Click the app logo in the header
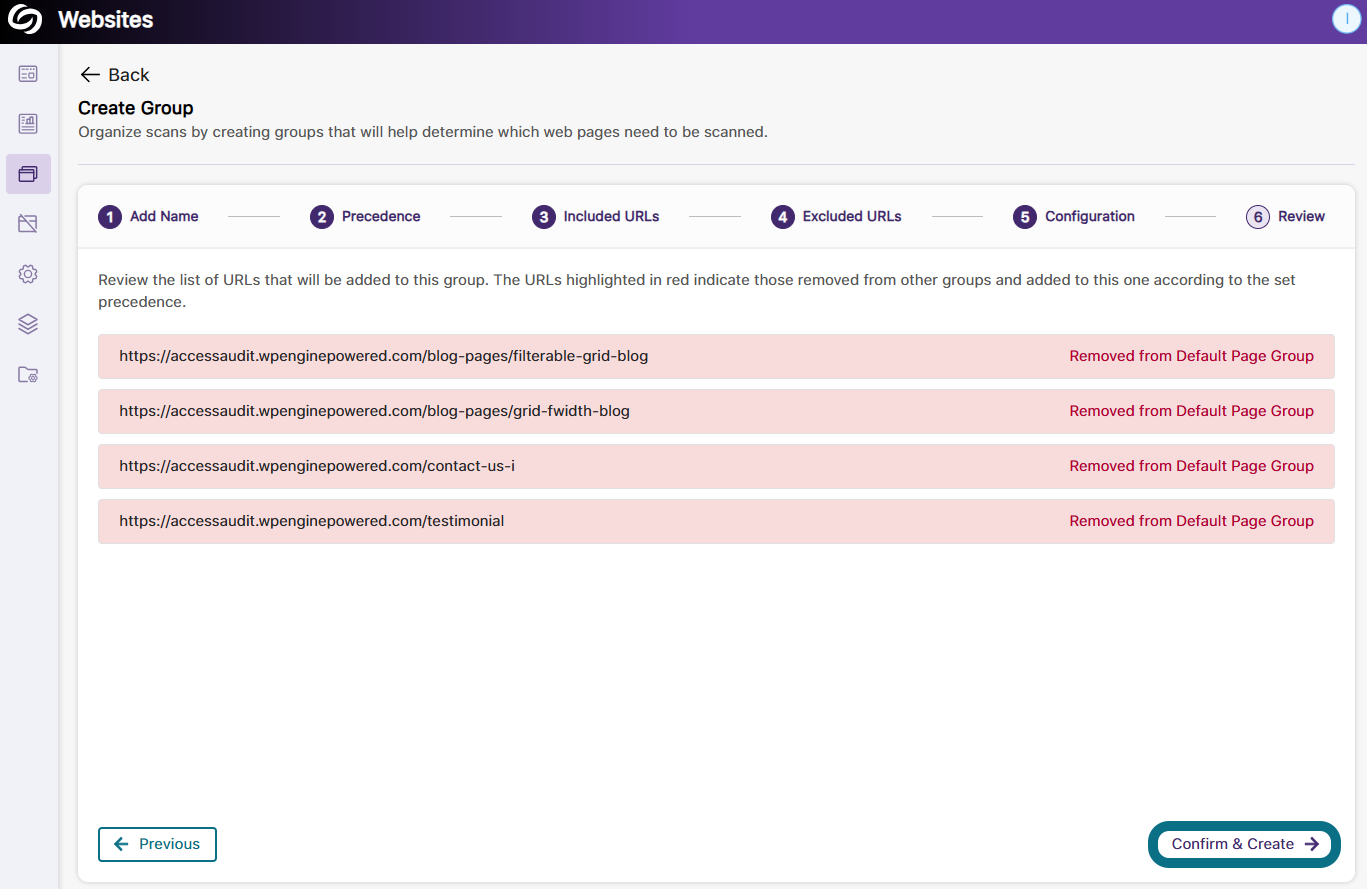1367x889 pixels. 25,20
